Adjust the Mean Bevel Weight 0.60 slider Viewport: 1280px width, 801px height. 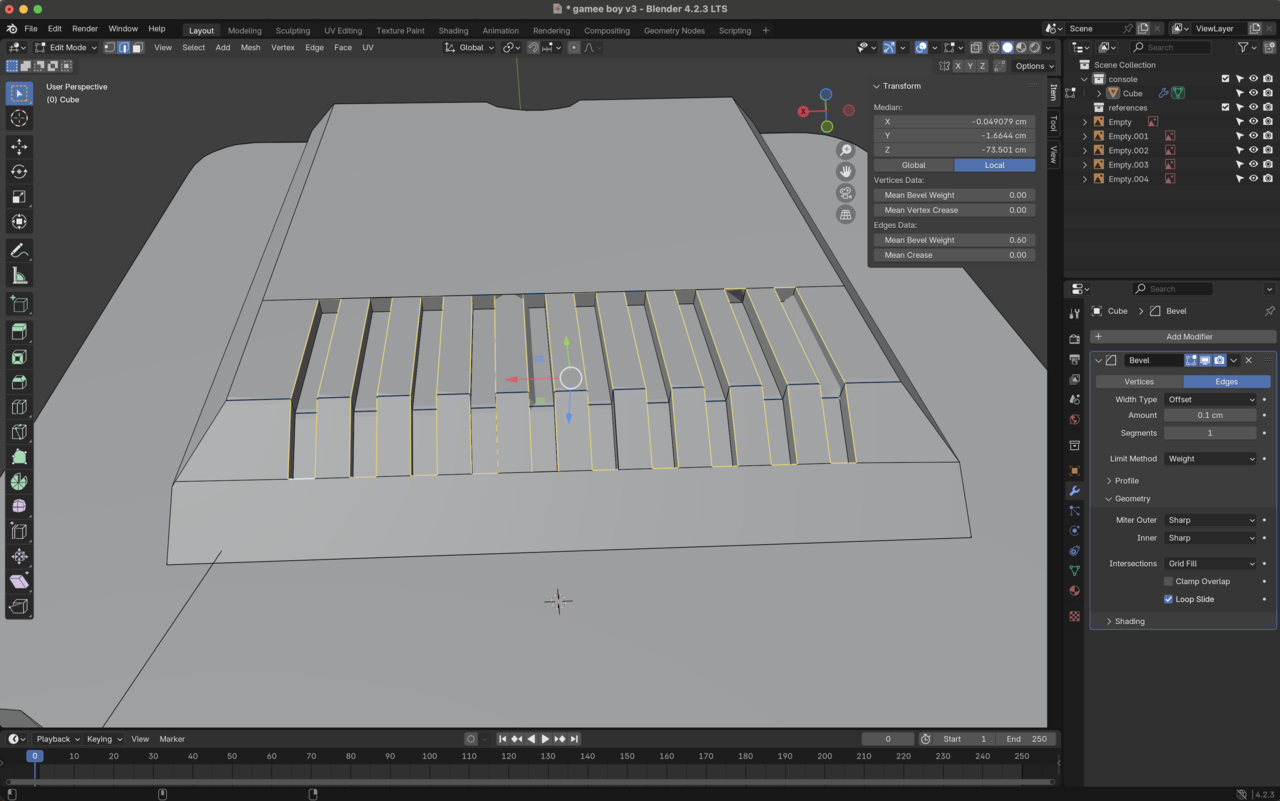[x=954, y=240]
